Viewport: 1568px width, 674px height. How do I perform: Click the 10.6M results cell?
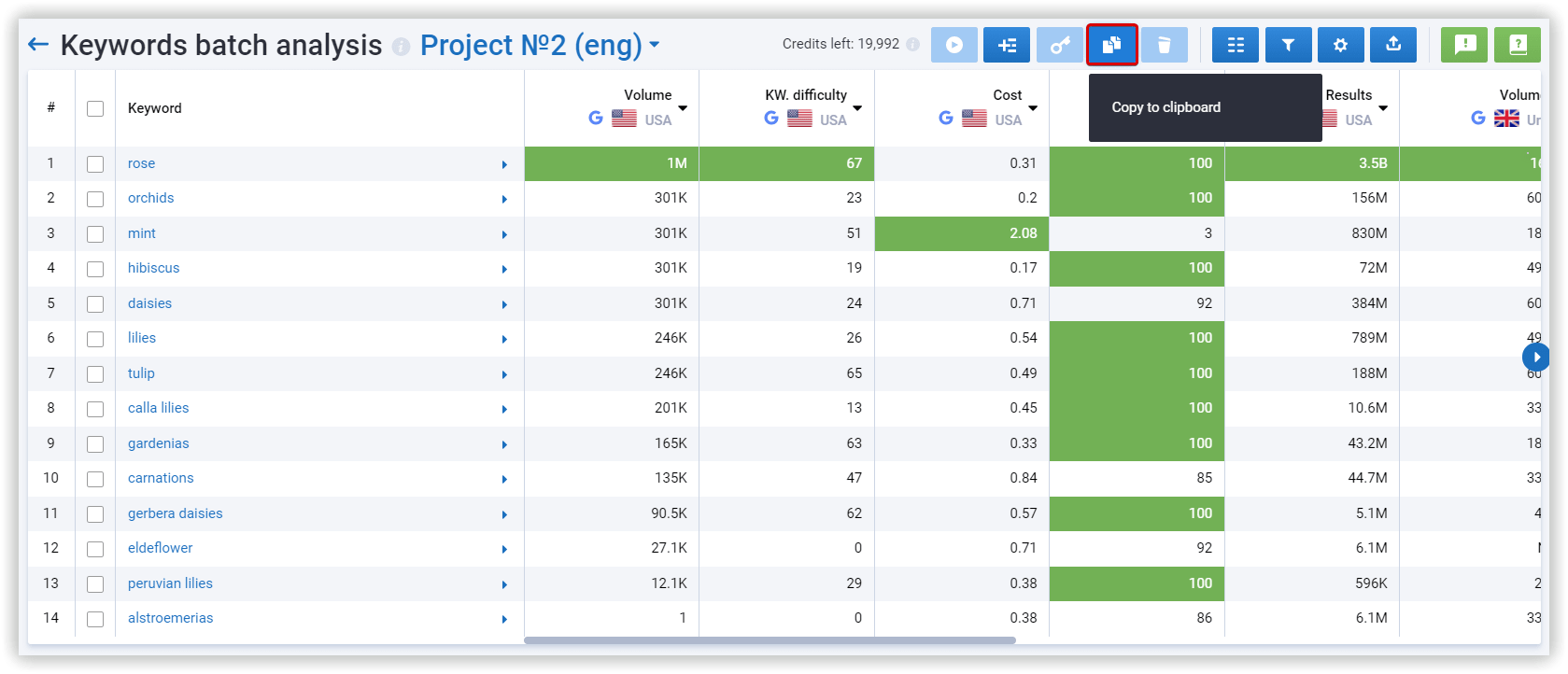pos(1312,408)
